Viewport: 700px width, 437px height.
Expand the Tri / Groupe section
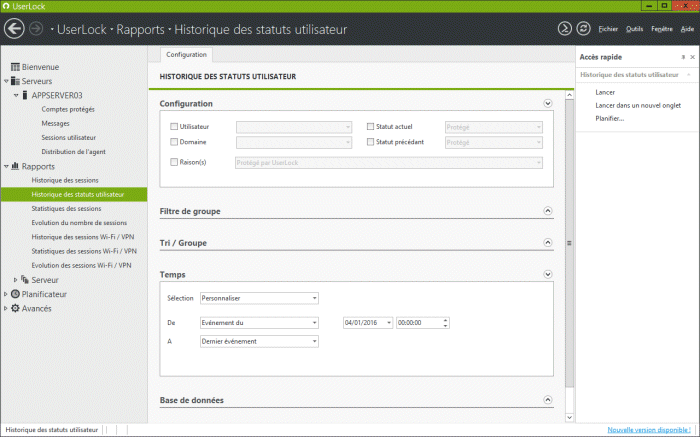point(548,242)
